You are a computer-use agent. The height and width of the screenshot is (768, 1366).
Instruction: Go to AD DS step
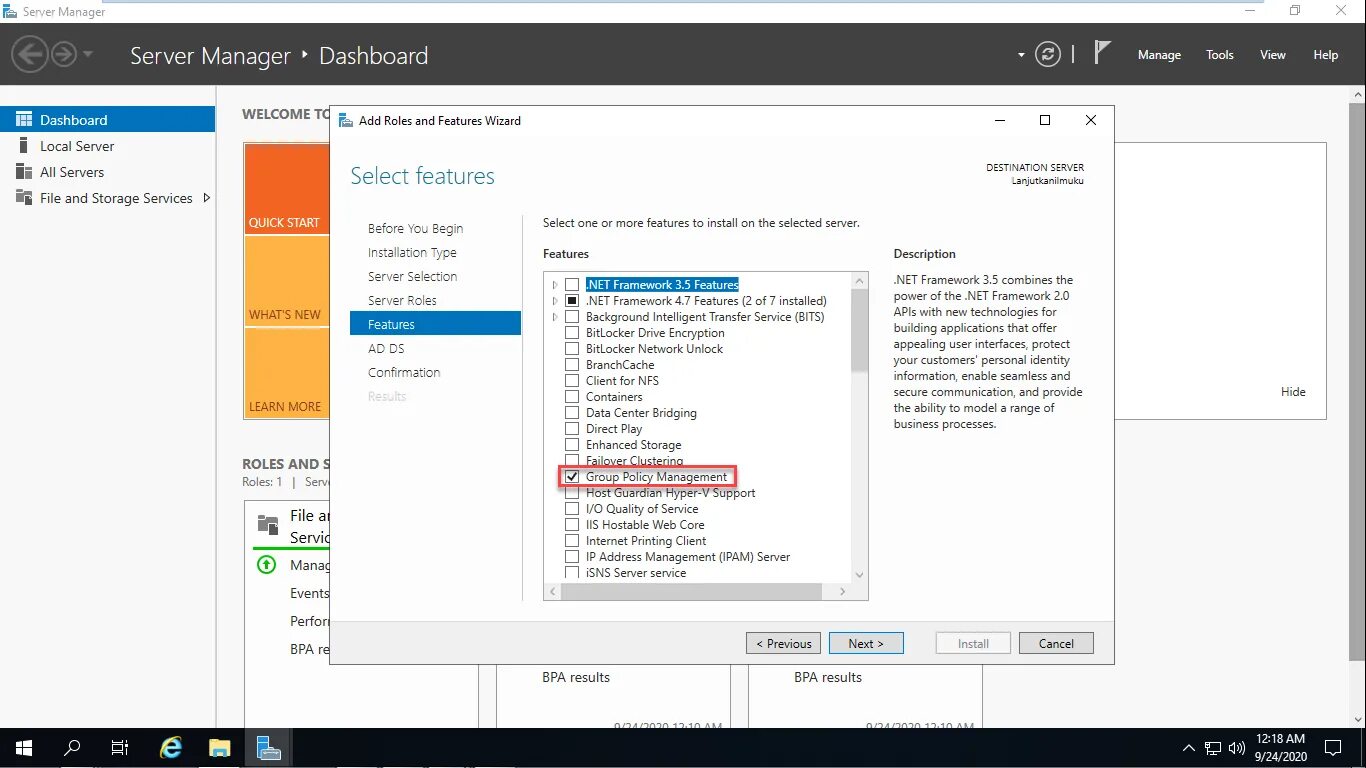[386, 348]
